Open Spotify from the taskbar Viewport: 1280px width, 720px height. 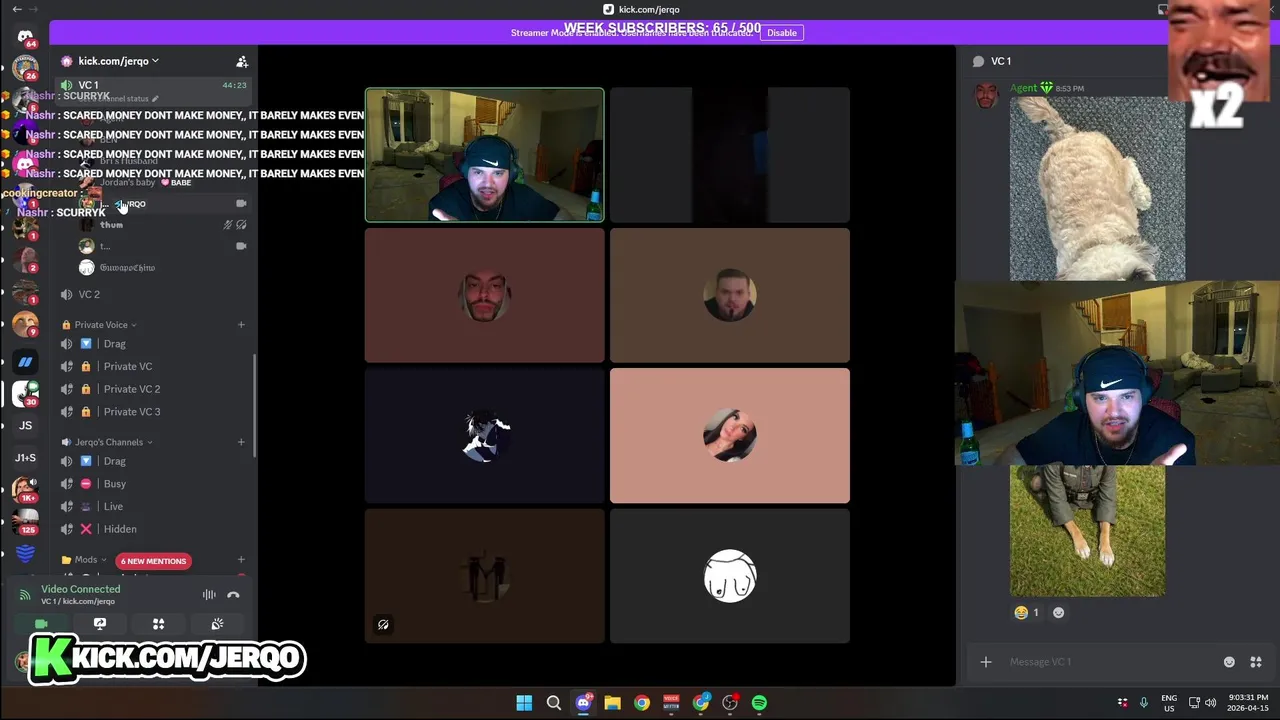[x=759, y=703]
